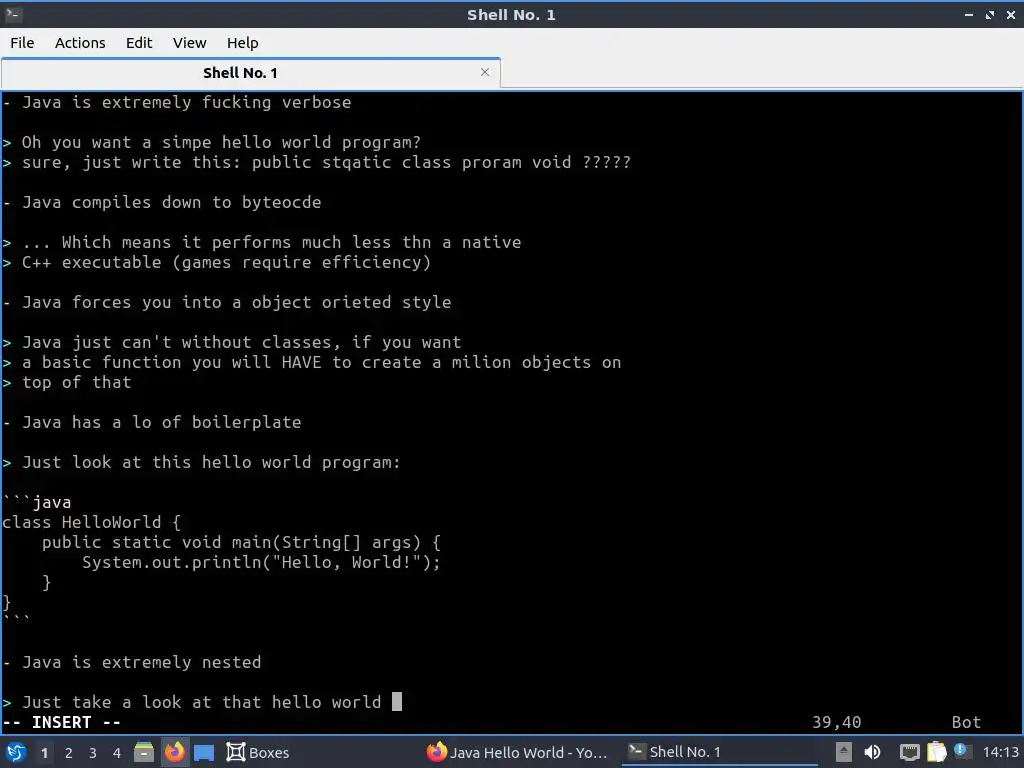Click the terminal icon in title bar

(14, 14)
